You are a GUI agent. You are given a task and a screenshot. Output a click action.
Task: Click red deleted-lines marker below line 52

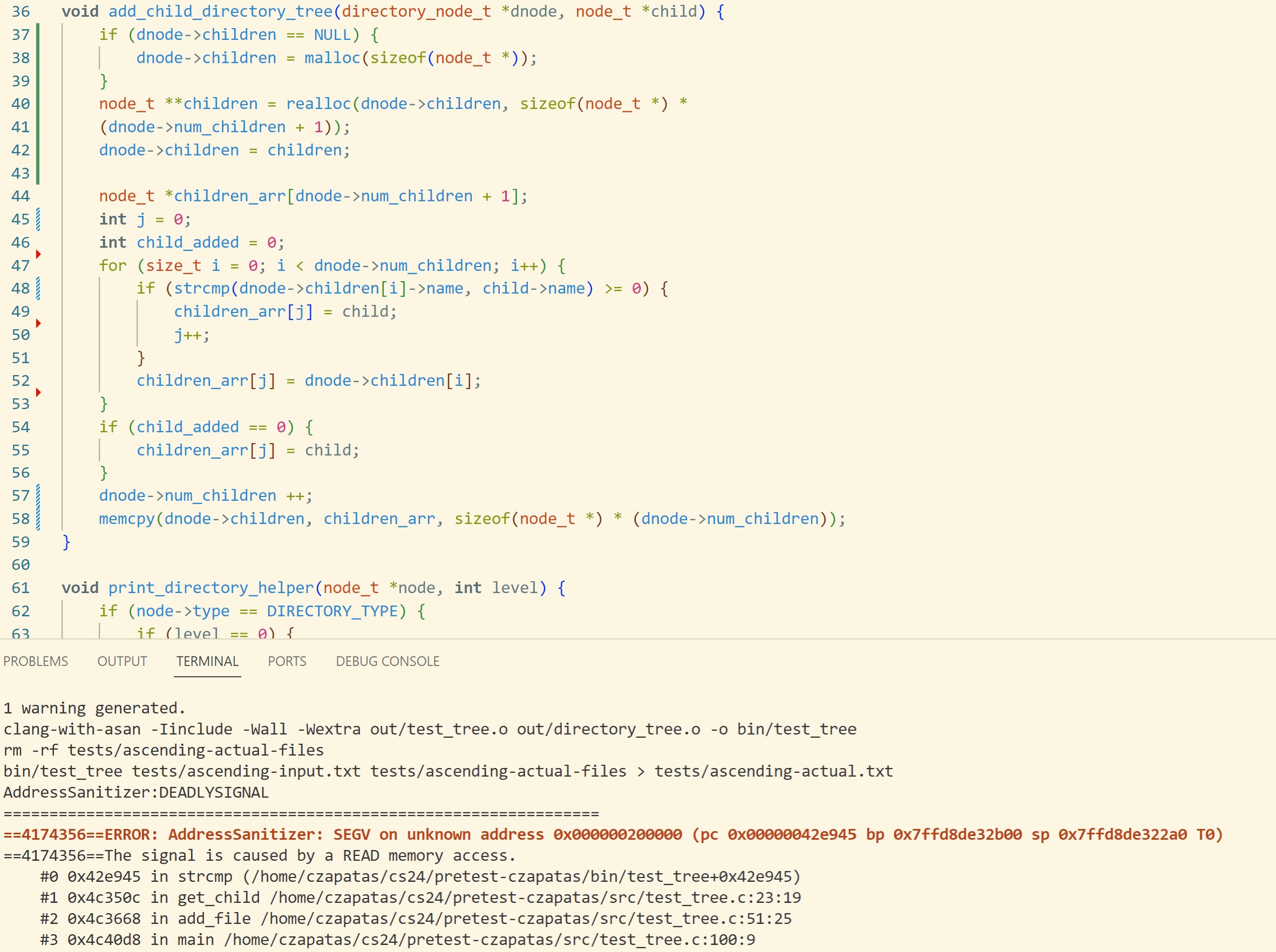point(38,392)
